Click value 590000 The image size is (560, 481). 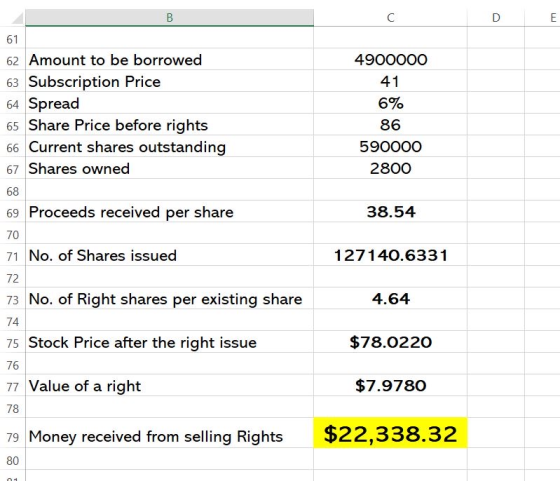(x=390, y=147)
